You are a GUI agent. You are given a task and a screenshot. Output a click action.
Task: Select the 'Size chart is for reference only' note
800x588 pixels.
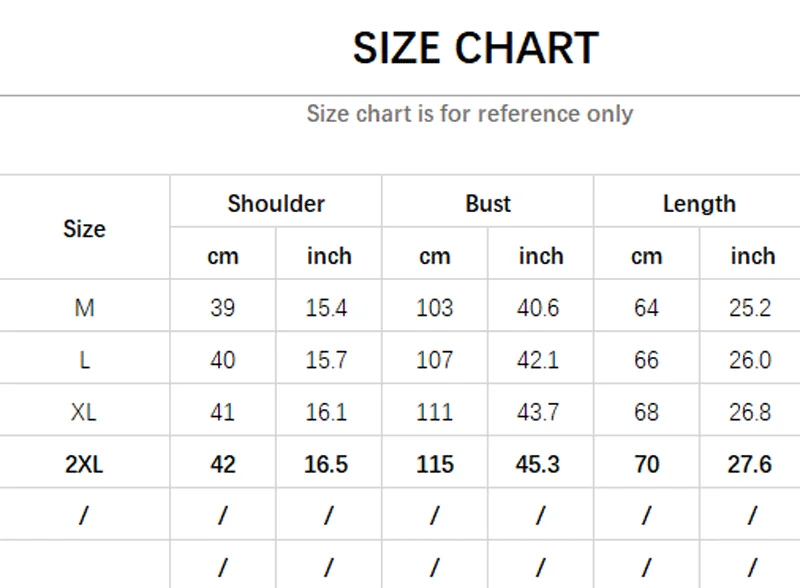pyautogui.click(x=469, y=113)
